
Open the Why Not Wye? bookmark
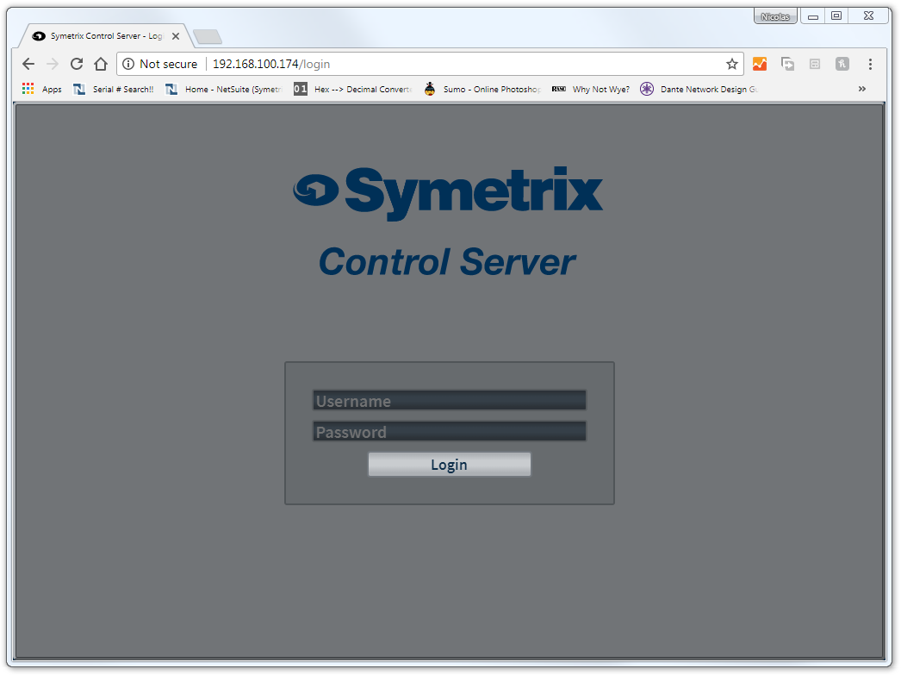point(591,89)
